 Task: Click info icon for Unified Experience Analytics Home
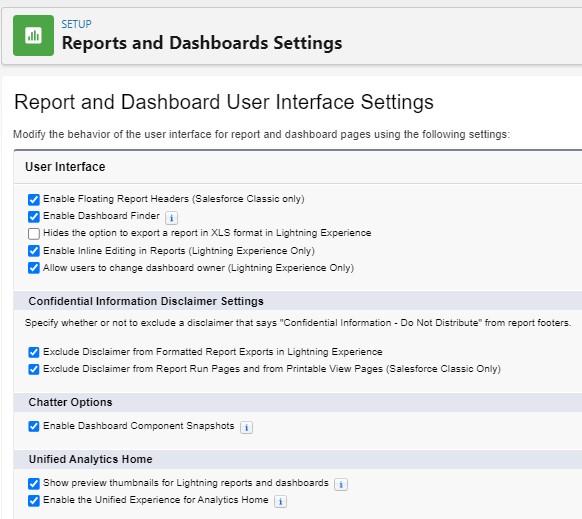pyautogui.click(x=281, y=502)
